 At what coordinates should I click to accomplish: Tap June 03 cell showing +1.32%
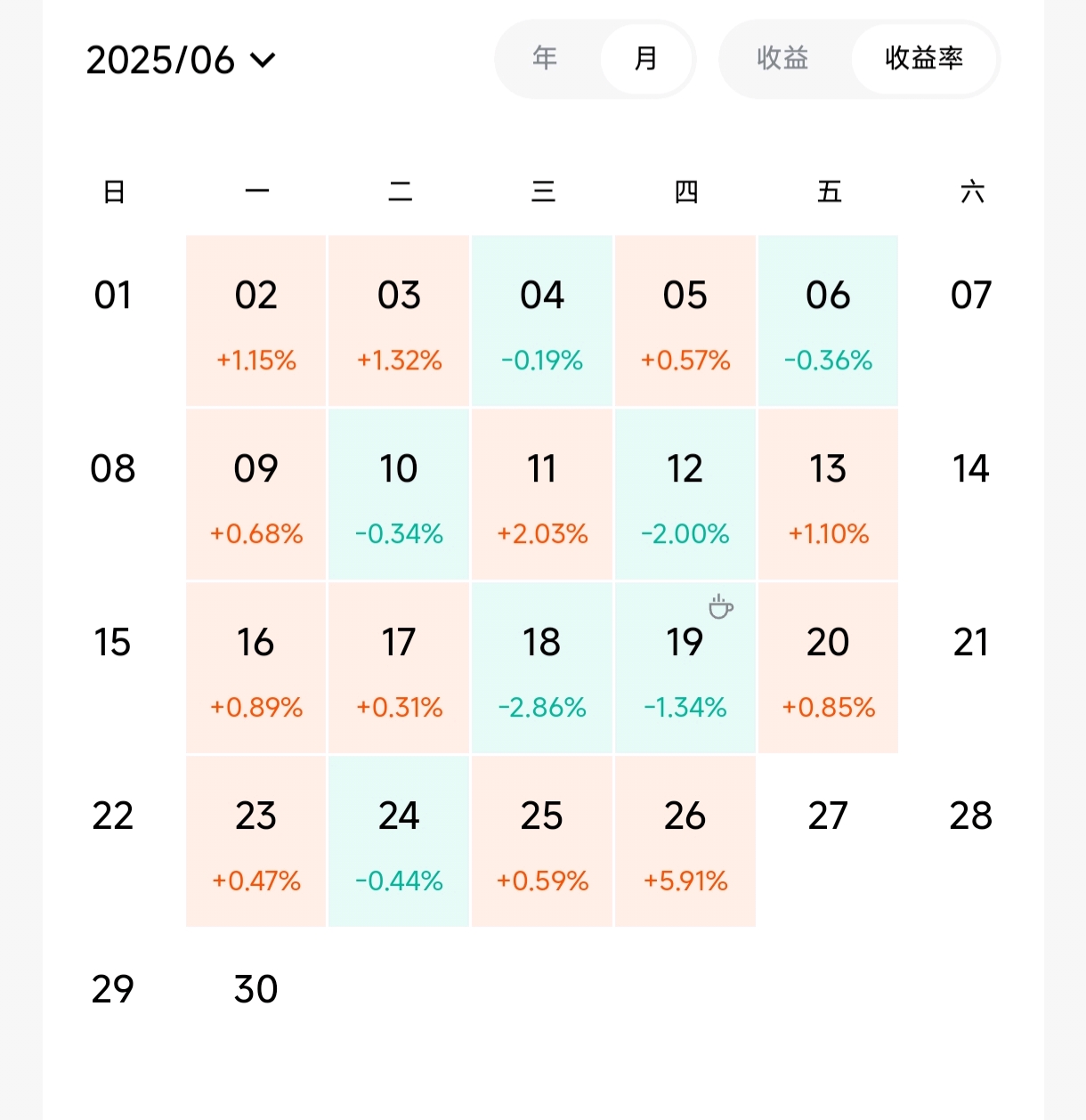[399, 321]
